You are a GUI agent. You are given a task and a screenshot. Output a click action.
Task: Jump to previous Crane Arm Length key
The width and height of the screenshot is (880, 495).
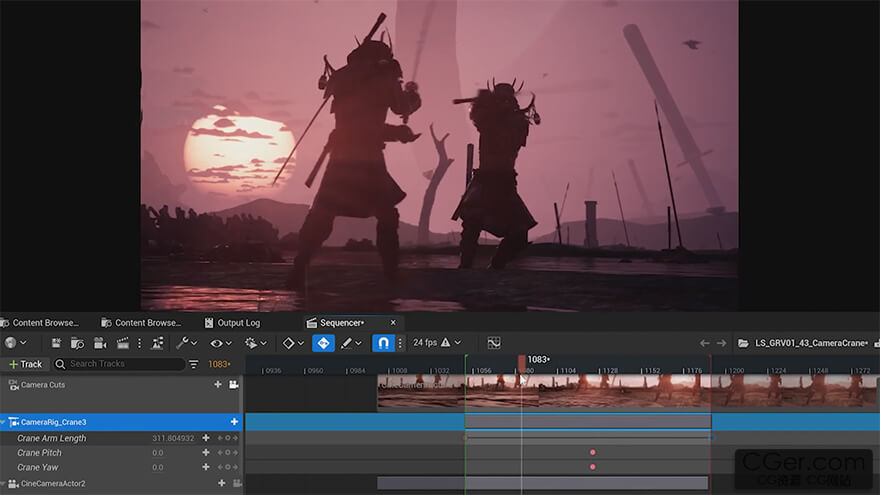(x=219, y=438)
